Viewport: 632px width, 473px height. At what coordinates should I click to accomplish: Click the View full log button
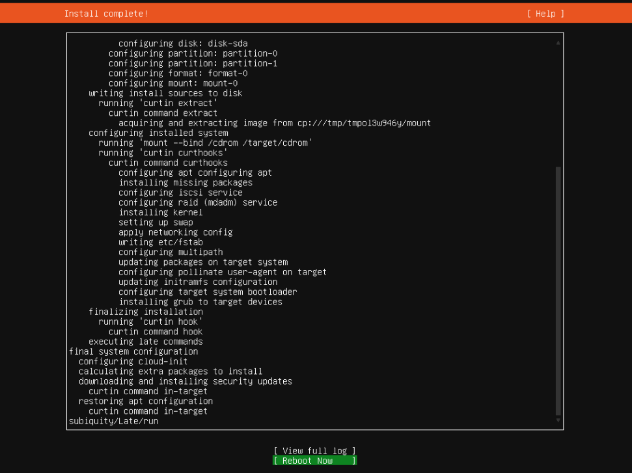tap(314, 451)
